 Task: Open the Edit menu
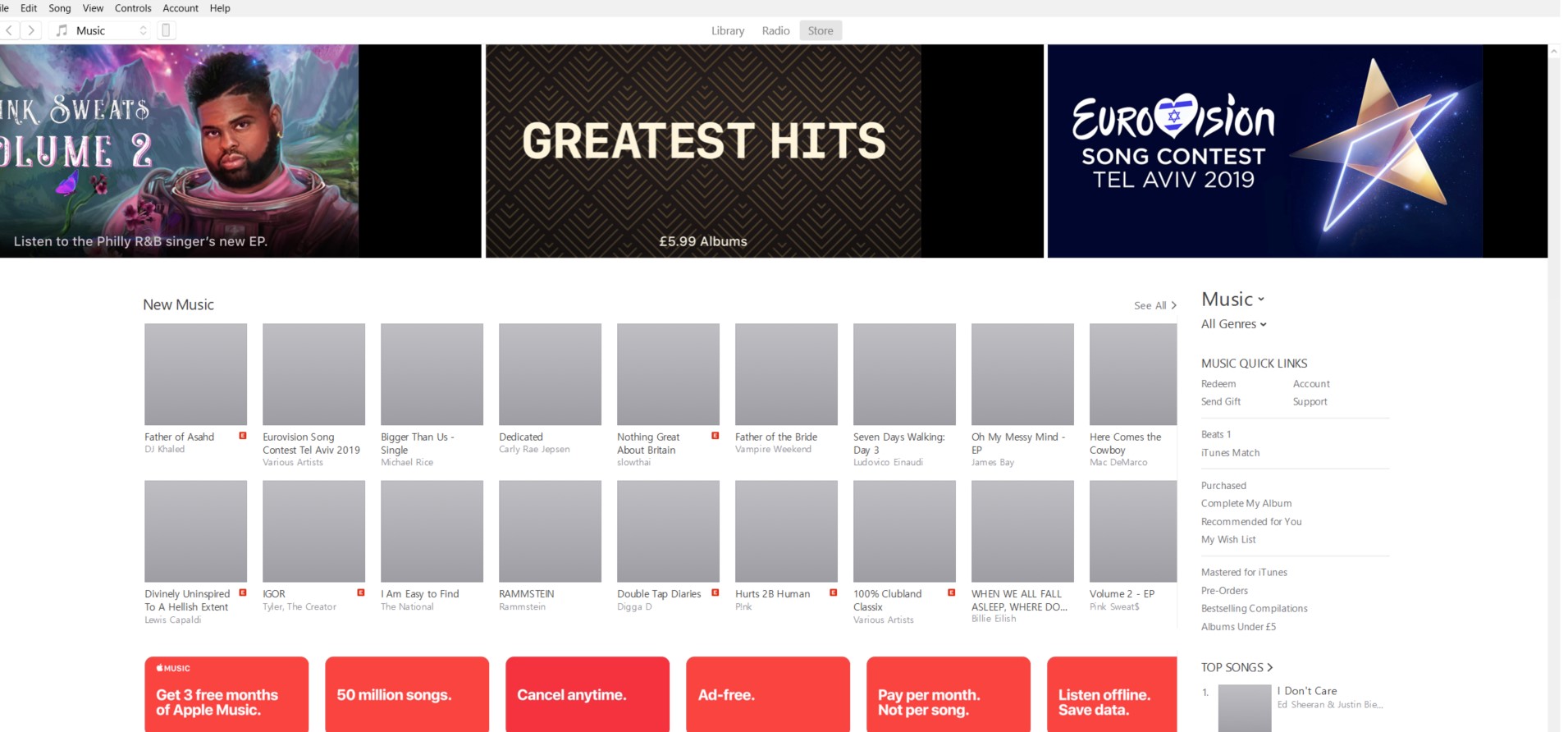point(29,8)
